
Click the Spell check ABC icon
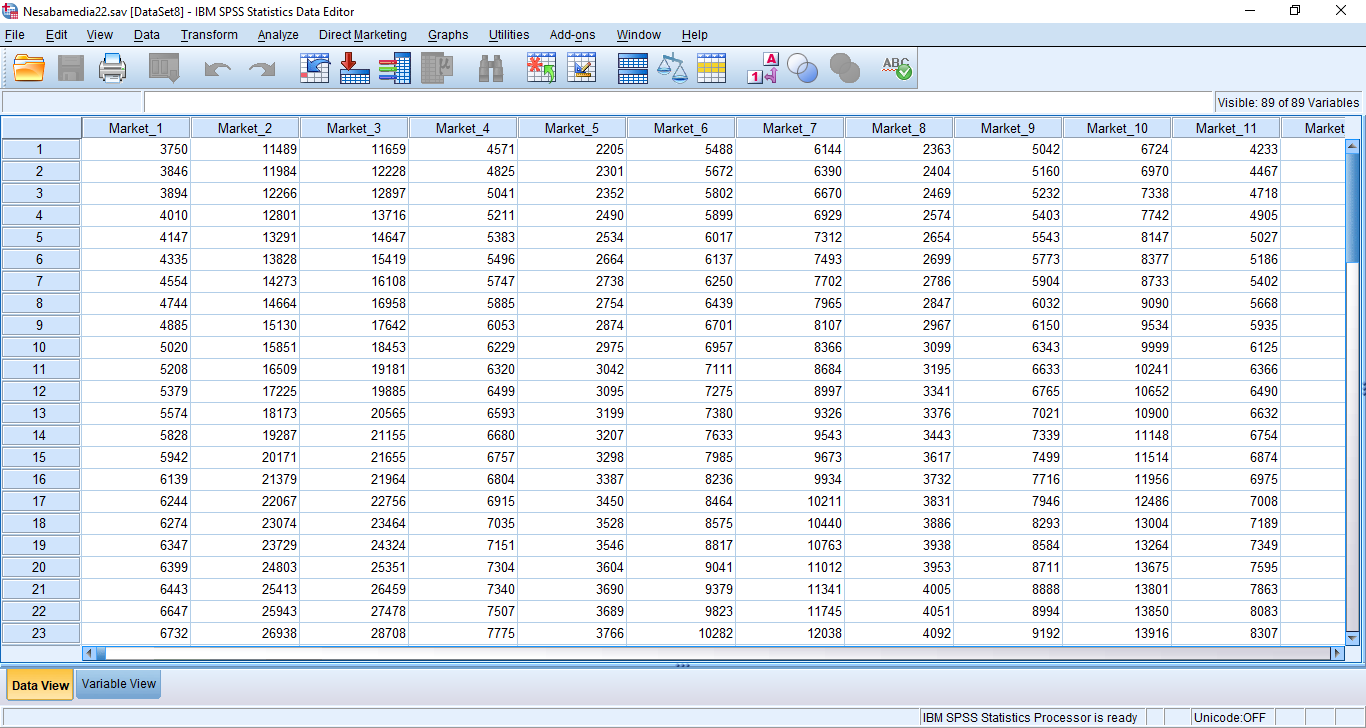point(896,68)
